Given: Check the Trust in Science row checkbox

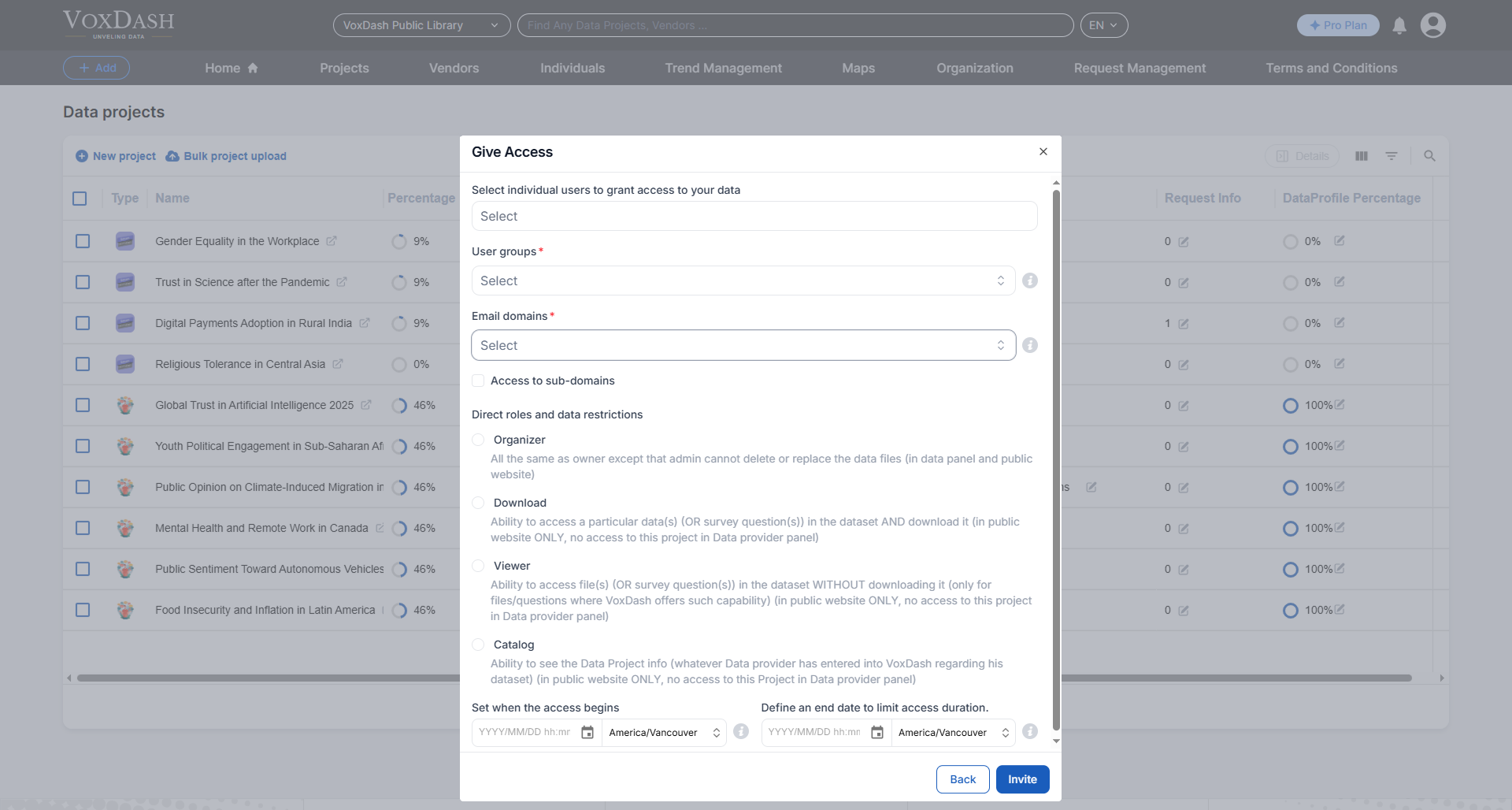Looking at the screenshot, I should pos(83,282).
